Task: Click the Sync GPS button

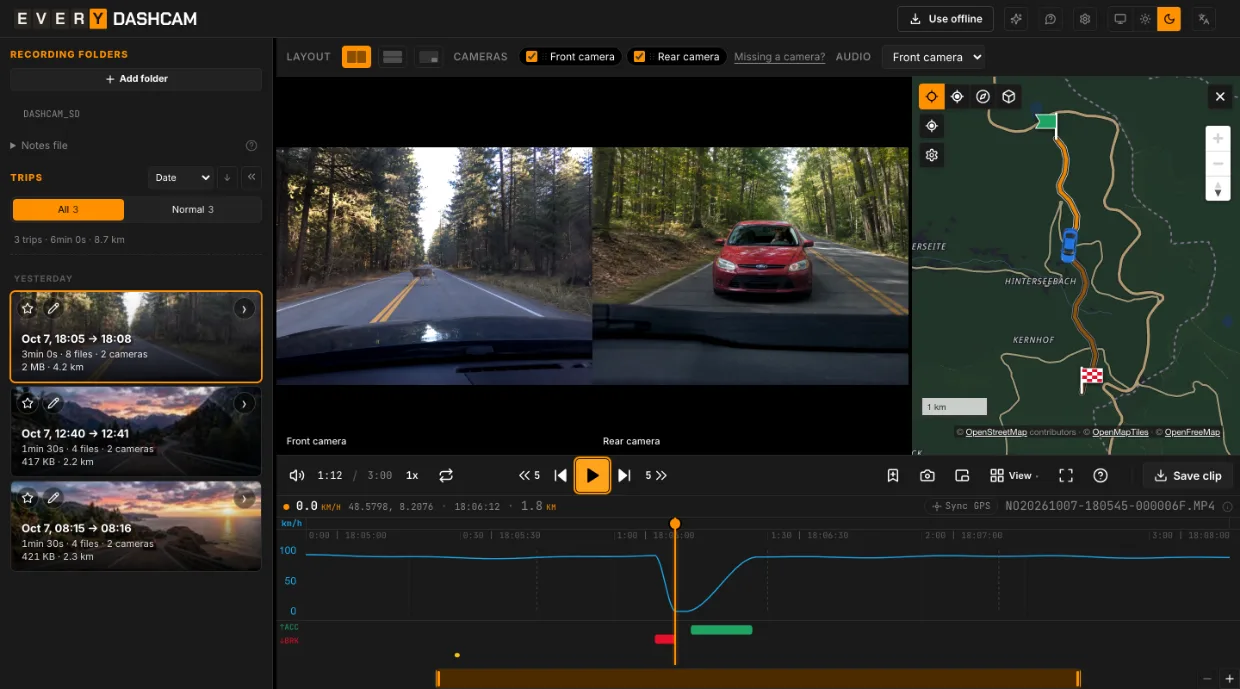Action: pyautogui.click(x=961, y=506)
